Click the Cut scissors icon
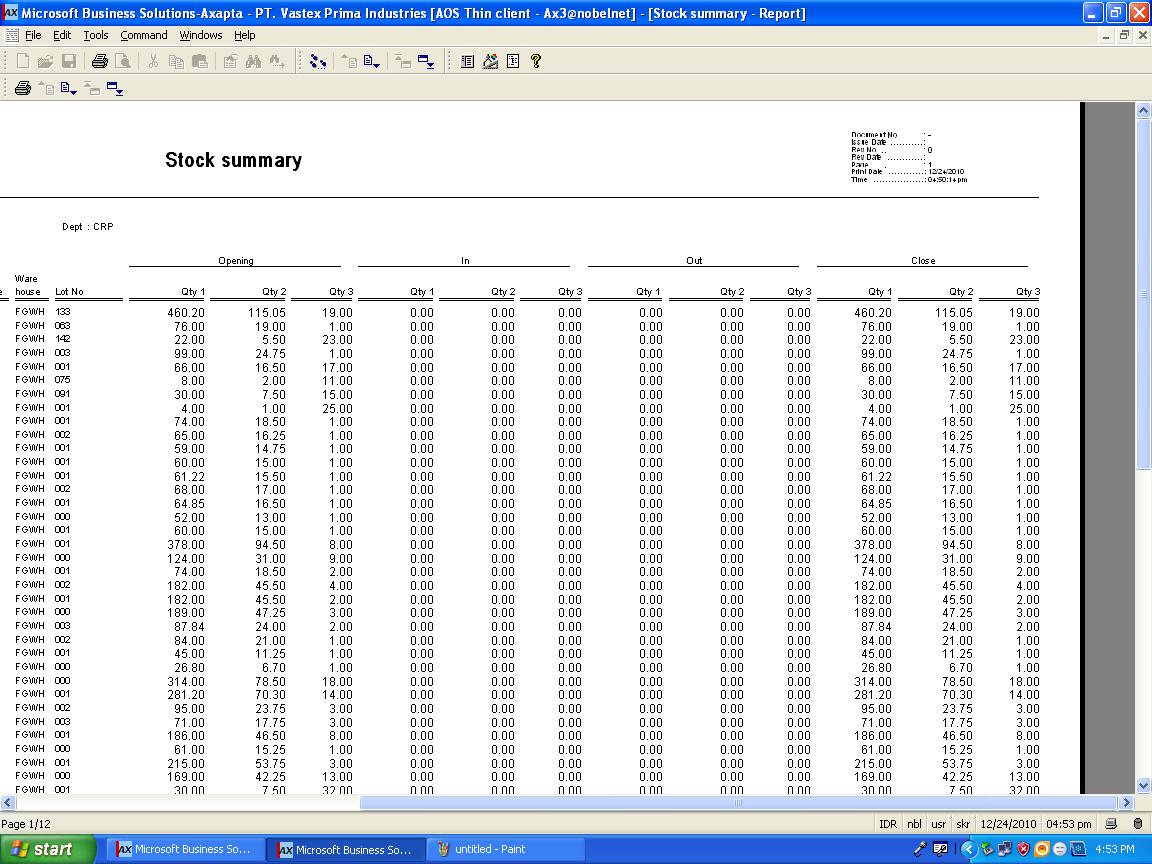This screenshot has height=864, width=1152. coord(153,62)
